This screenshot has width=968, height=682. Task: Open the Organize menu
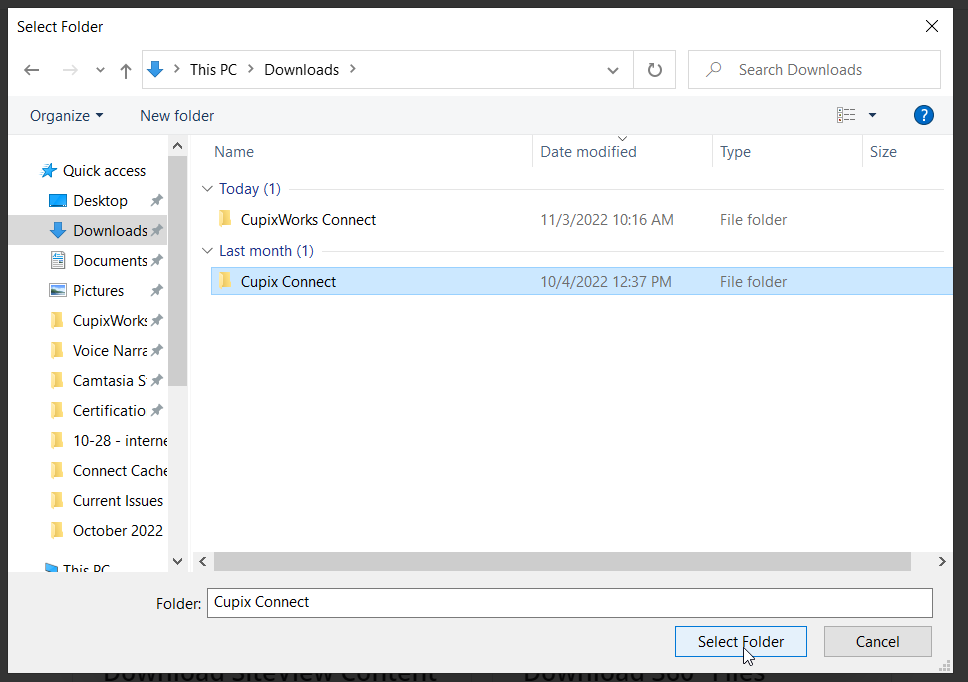pos(67,116)
